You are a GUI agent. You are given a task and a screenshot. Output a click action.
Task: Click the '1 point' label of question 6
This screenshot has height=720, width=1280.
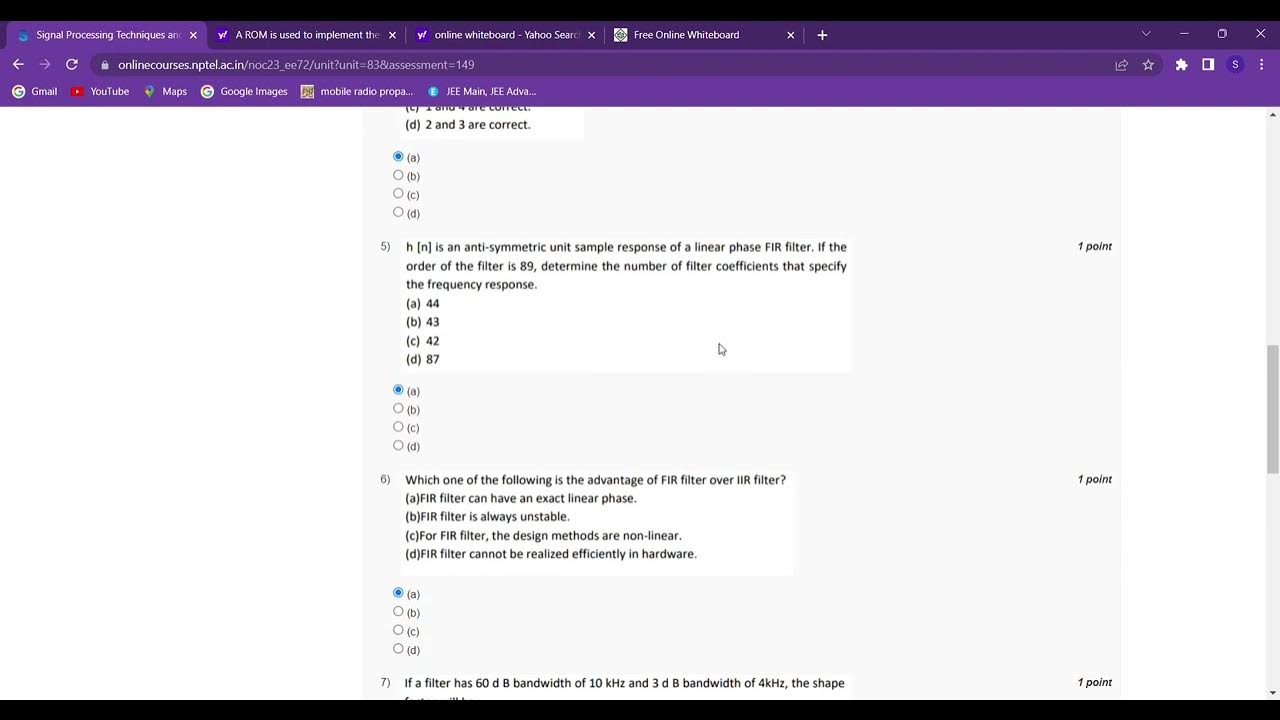[1094, 479]
